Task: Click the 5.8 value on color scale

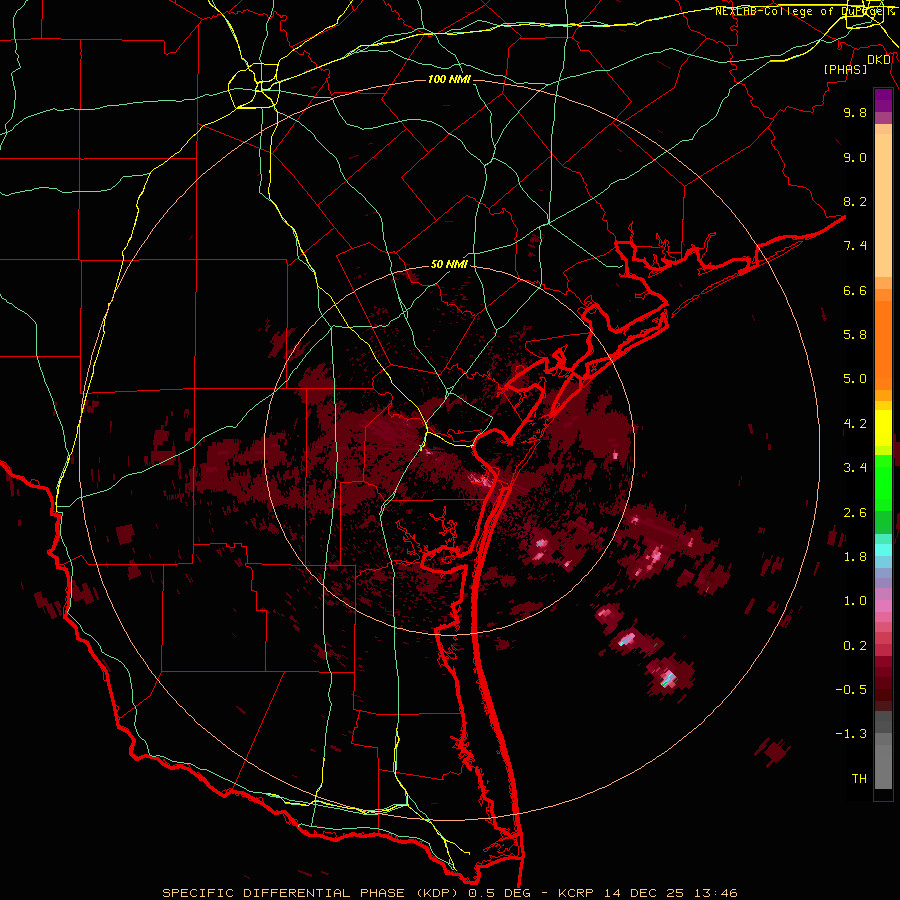Action: coord(855,335)
